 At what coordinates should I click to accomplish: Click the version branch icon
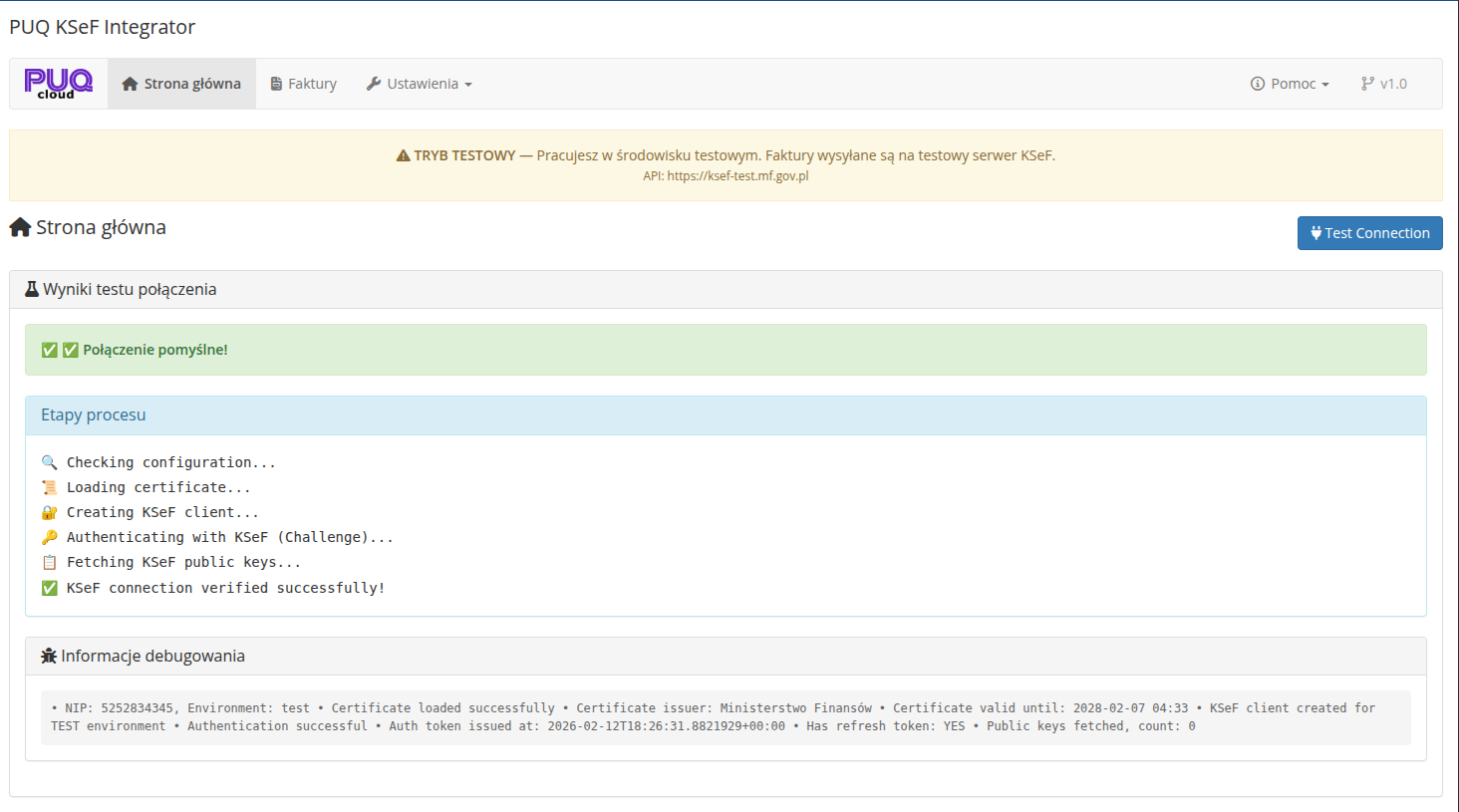tap(1367, 85)
